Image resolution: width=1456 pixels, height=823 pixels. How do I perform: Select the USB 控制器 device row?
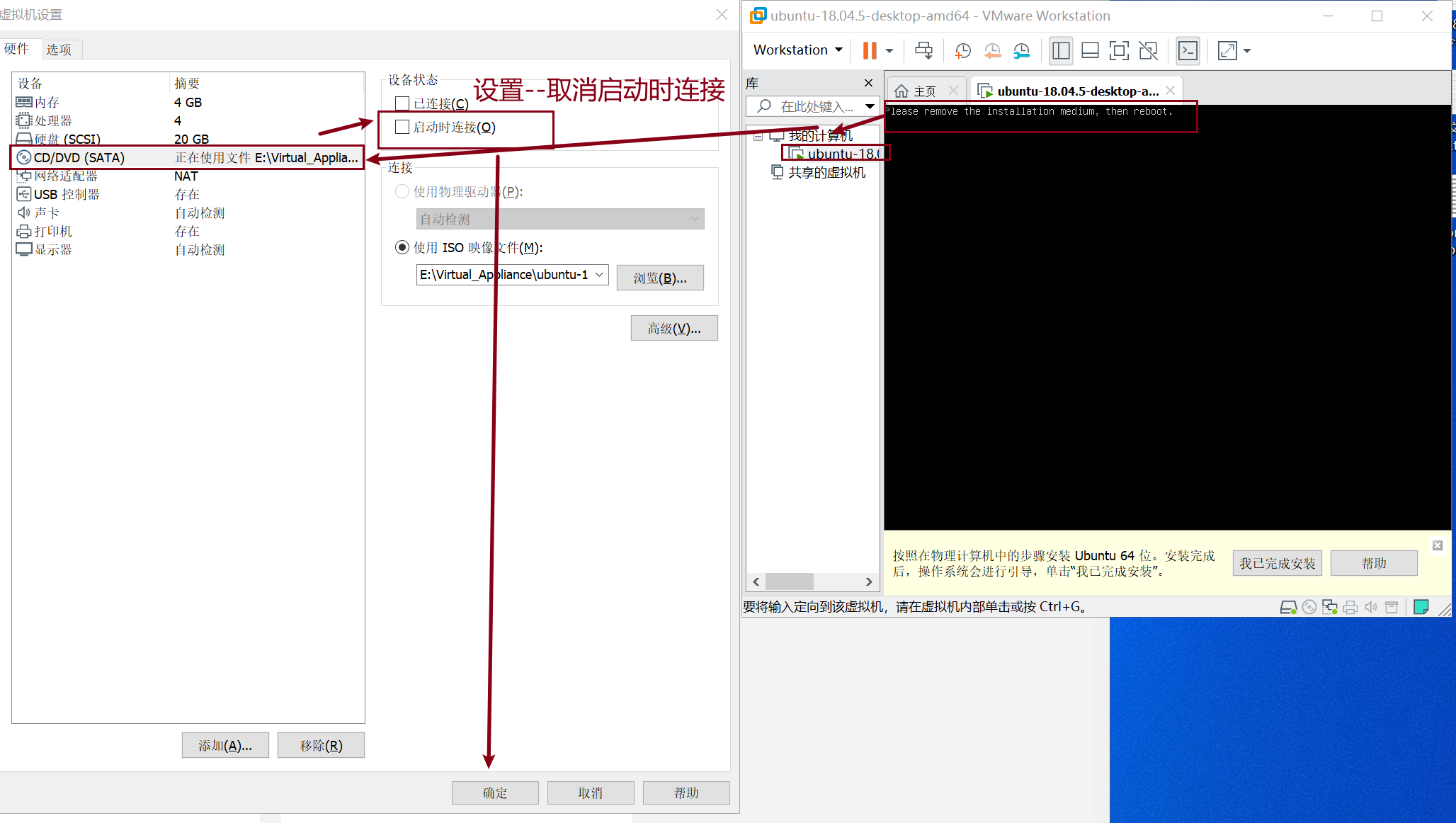188,194
